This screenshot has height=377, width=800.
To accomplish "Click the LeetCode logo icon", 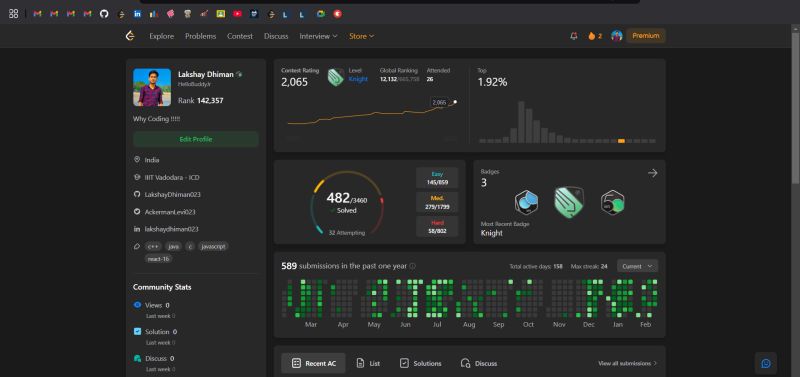I will point(130,36).
